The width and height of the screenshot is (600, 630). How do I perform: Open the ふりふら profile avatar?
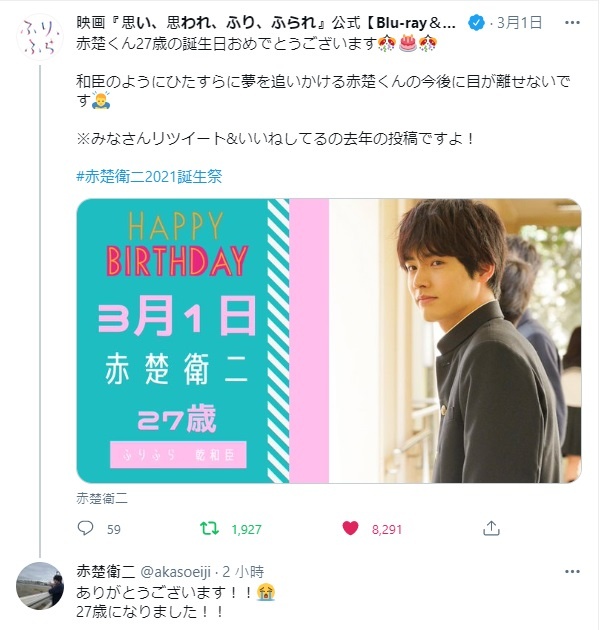tap(40, 37)
